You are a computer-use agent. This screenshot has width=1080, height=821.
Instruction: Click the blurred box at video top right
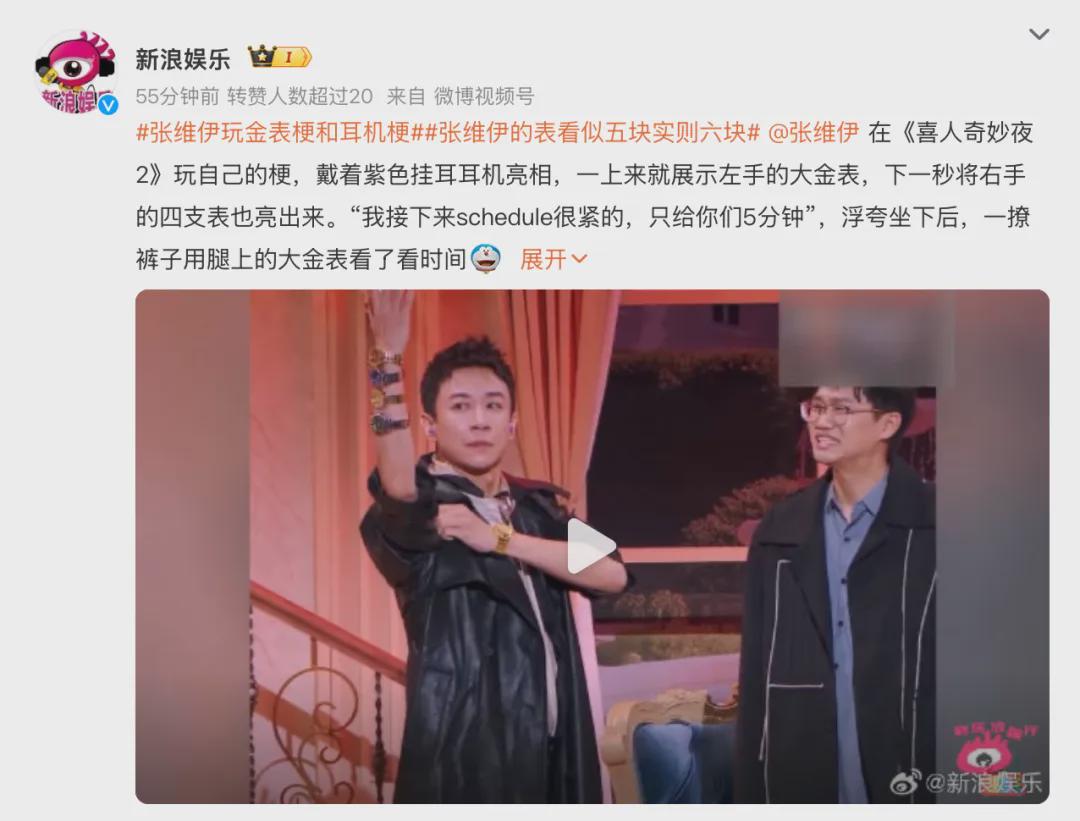tap(866, 337)
